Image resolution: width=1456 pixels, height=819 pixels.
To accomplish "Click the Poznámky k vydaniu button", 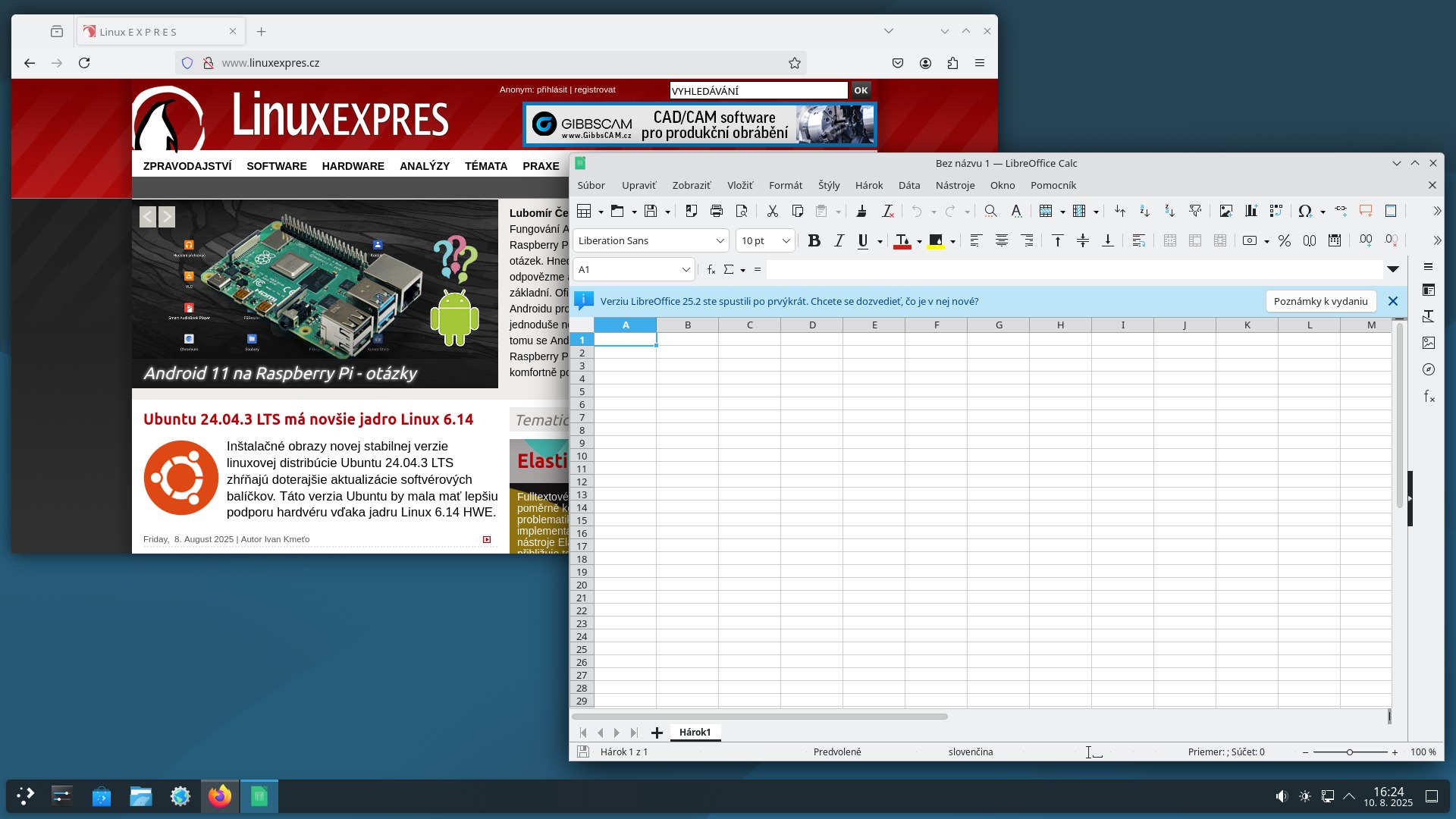I will (x=1320, y=301).
